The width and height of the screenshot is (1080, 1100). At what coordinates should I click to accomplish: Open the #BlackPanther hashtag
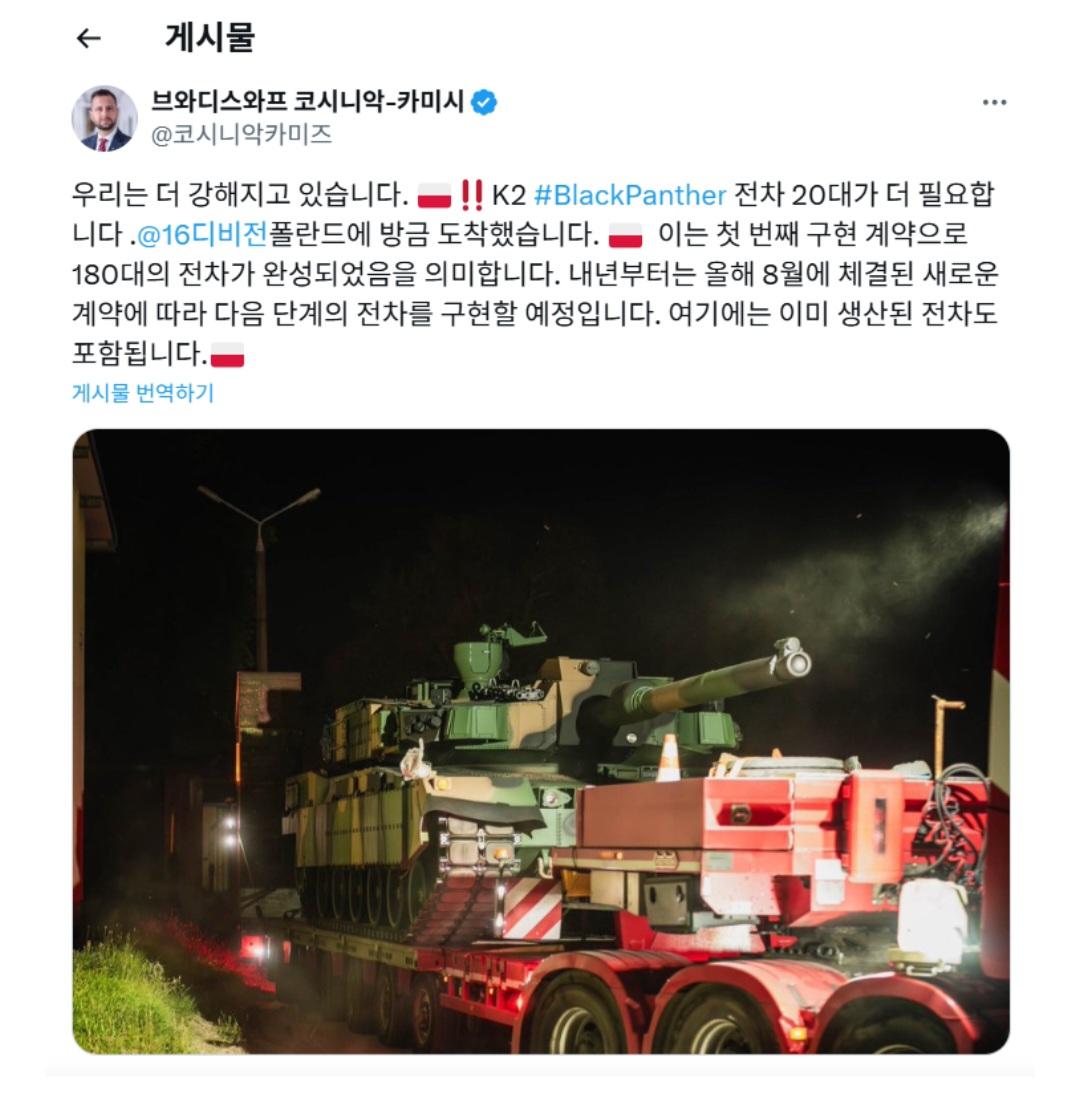(x=629, y=195)
